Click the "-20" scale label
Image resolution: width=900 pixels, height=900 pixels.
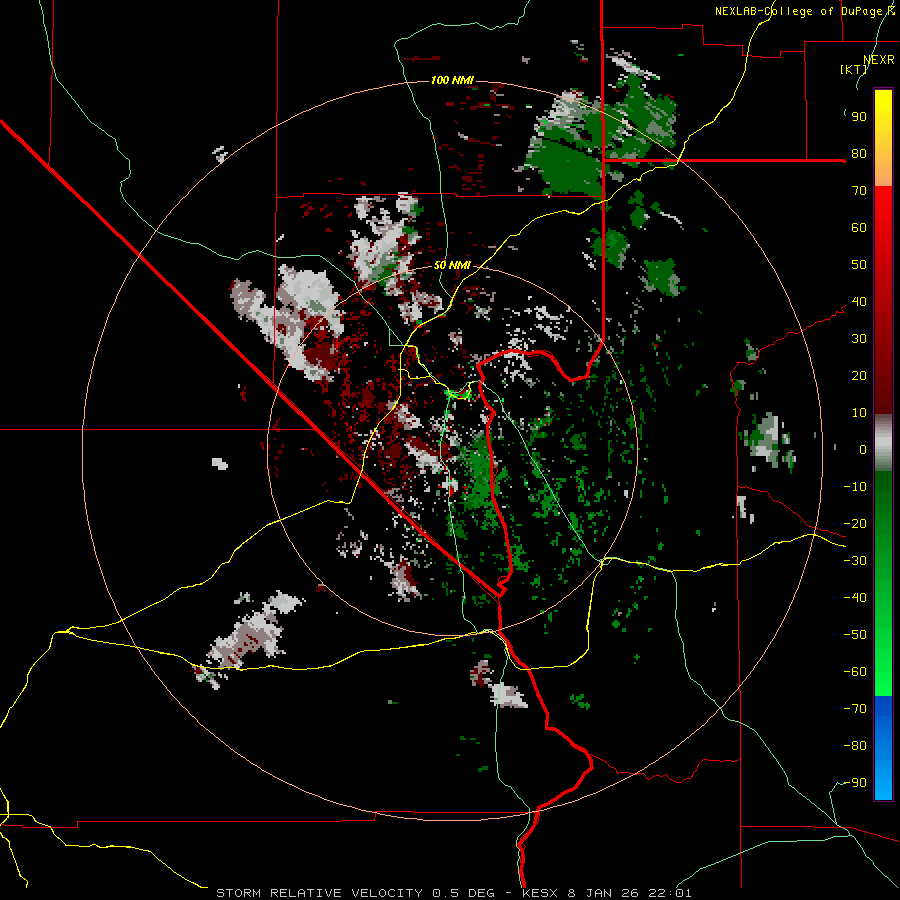click(855, 524)
